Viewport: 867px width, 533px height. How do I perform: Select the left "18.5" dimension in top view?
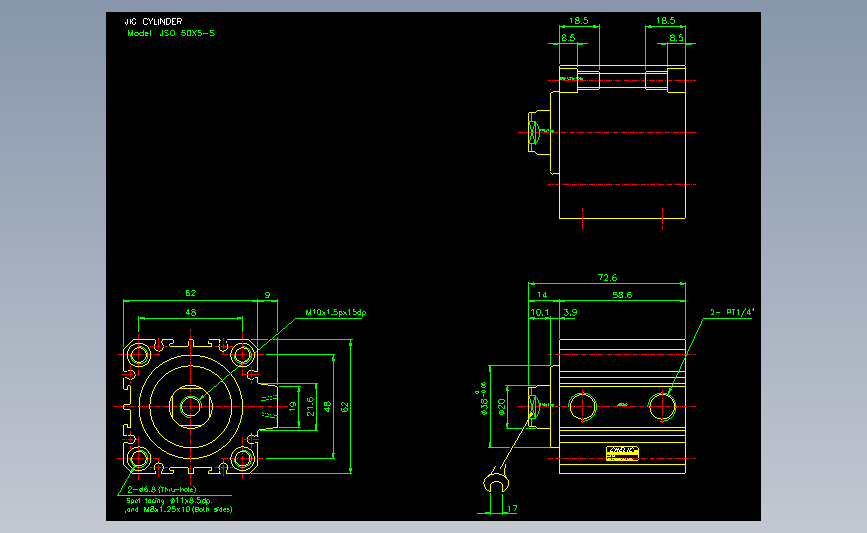point(578,20)
